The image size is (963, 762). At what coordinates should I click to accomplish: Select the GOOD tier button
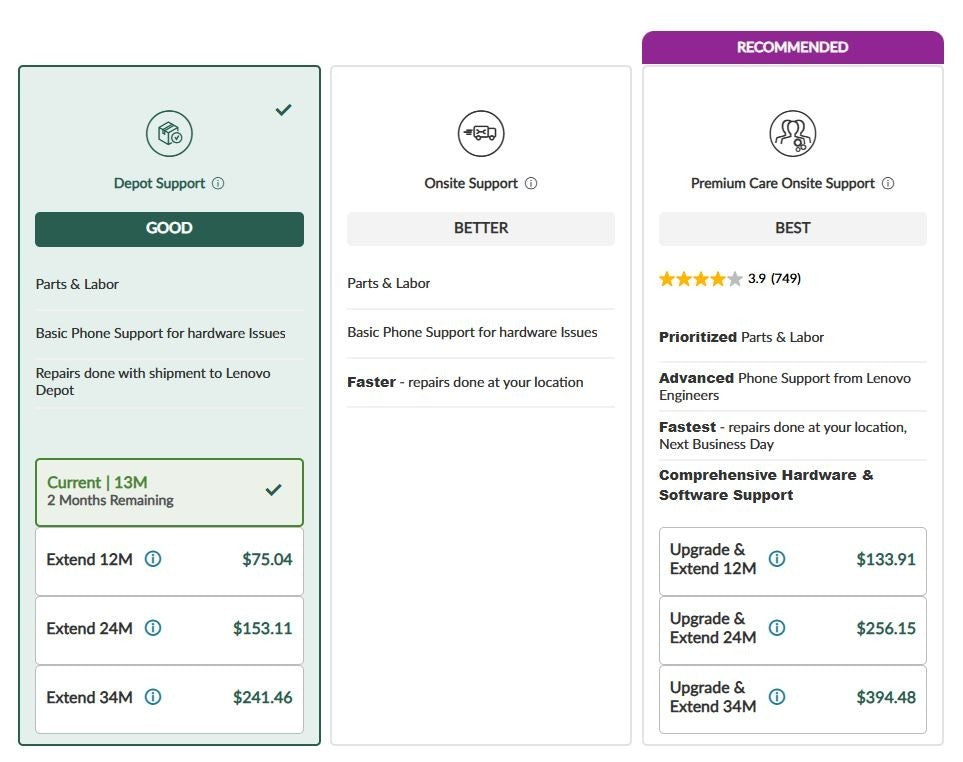tap(170, 229)
